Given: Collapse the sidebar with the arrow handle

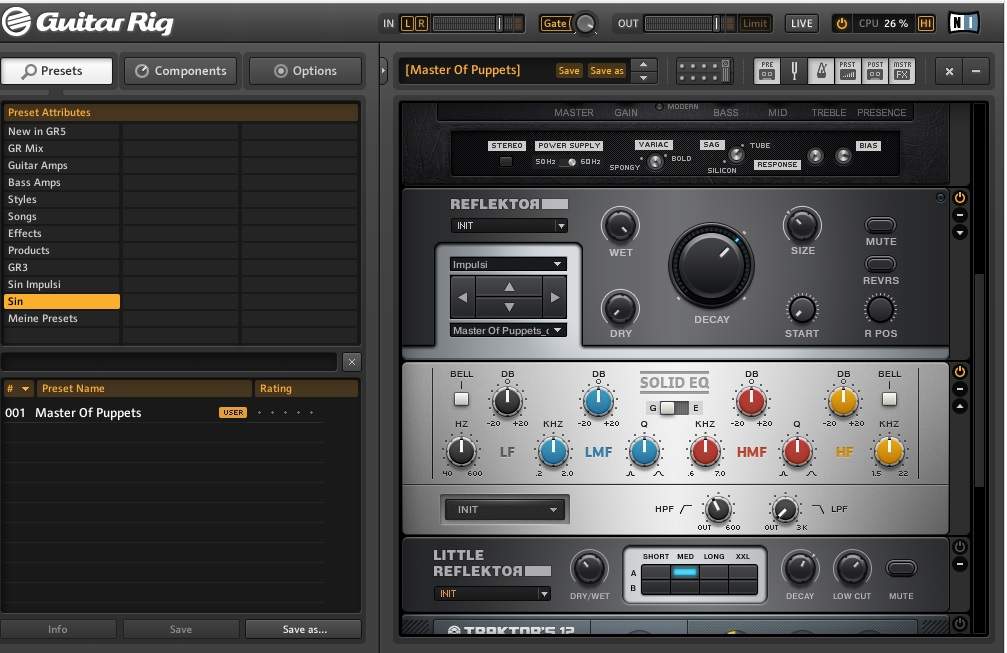Looking at the screenshot, I should 383,70.
